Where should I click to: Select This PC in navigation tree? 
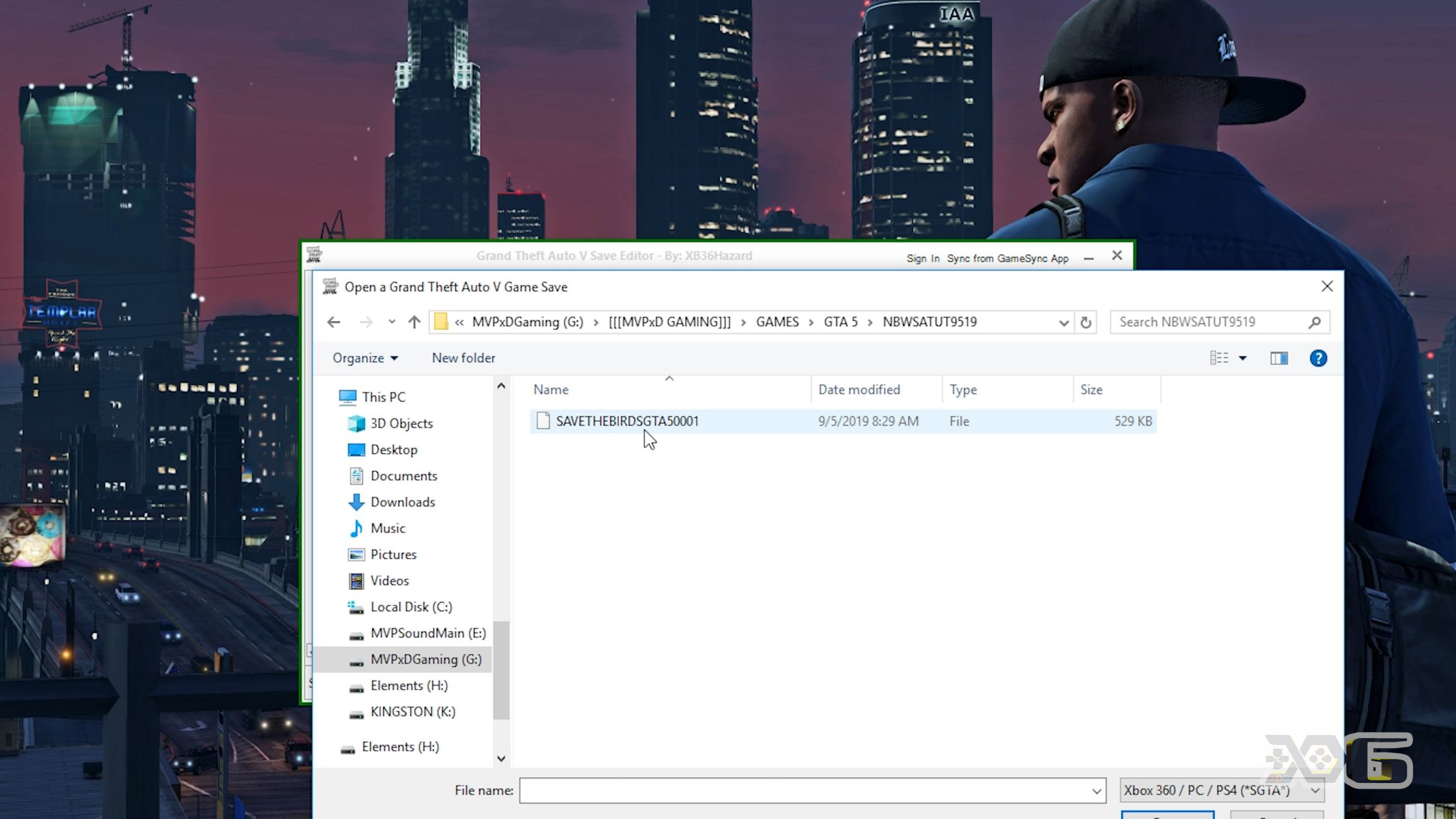pos(384,397)
